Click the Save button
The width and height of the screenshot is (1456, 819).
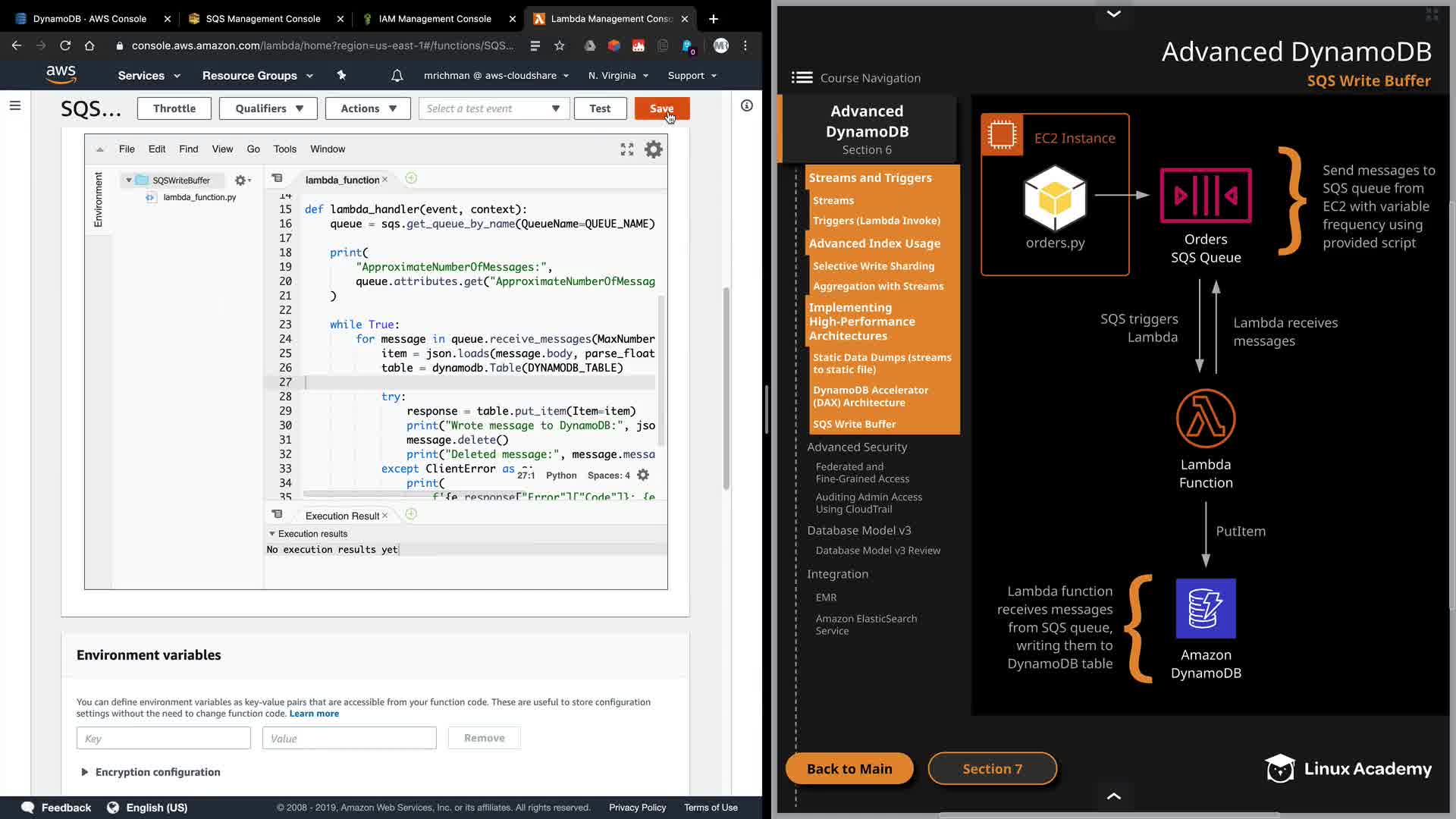[x=661, y=108]
